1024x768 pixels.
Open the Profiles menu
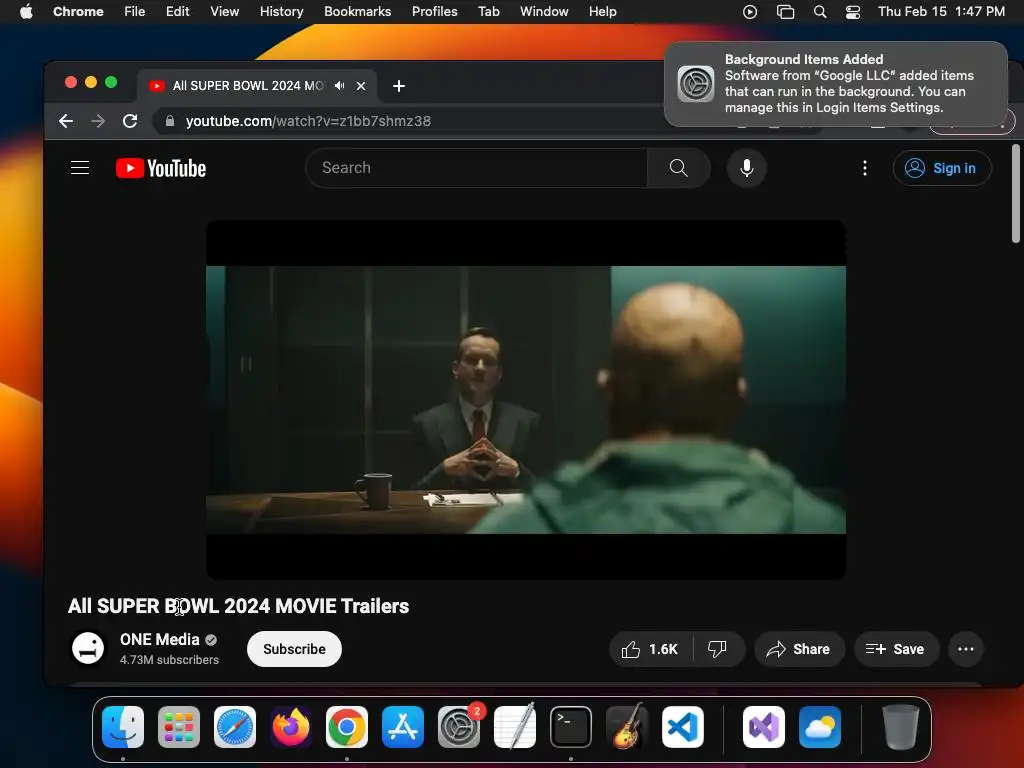pyautogui.click(x=434, y=12)
